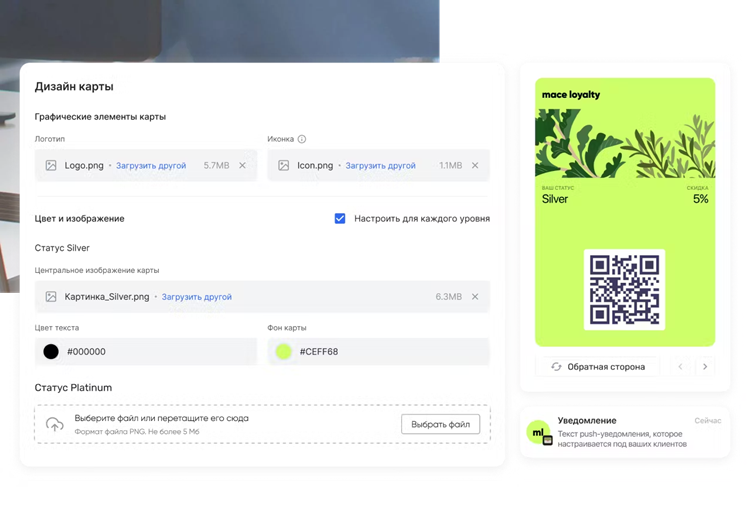Open the black text color swatch
750x527 pixels.
(51, 352)
